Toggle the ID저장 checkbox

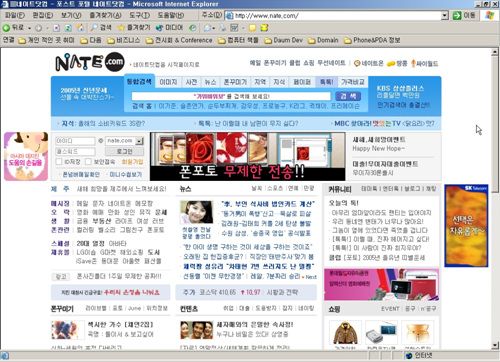click(59, 162)
